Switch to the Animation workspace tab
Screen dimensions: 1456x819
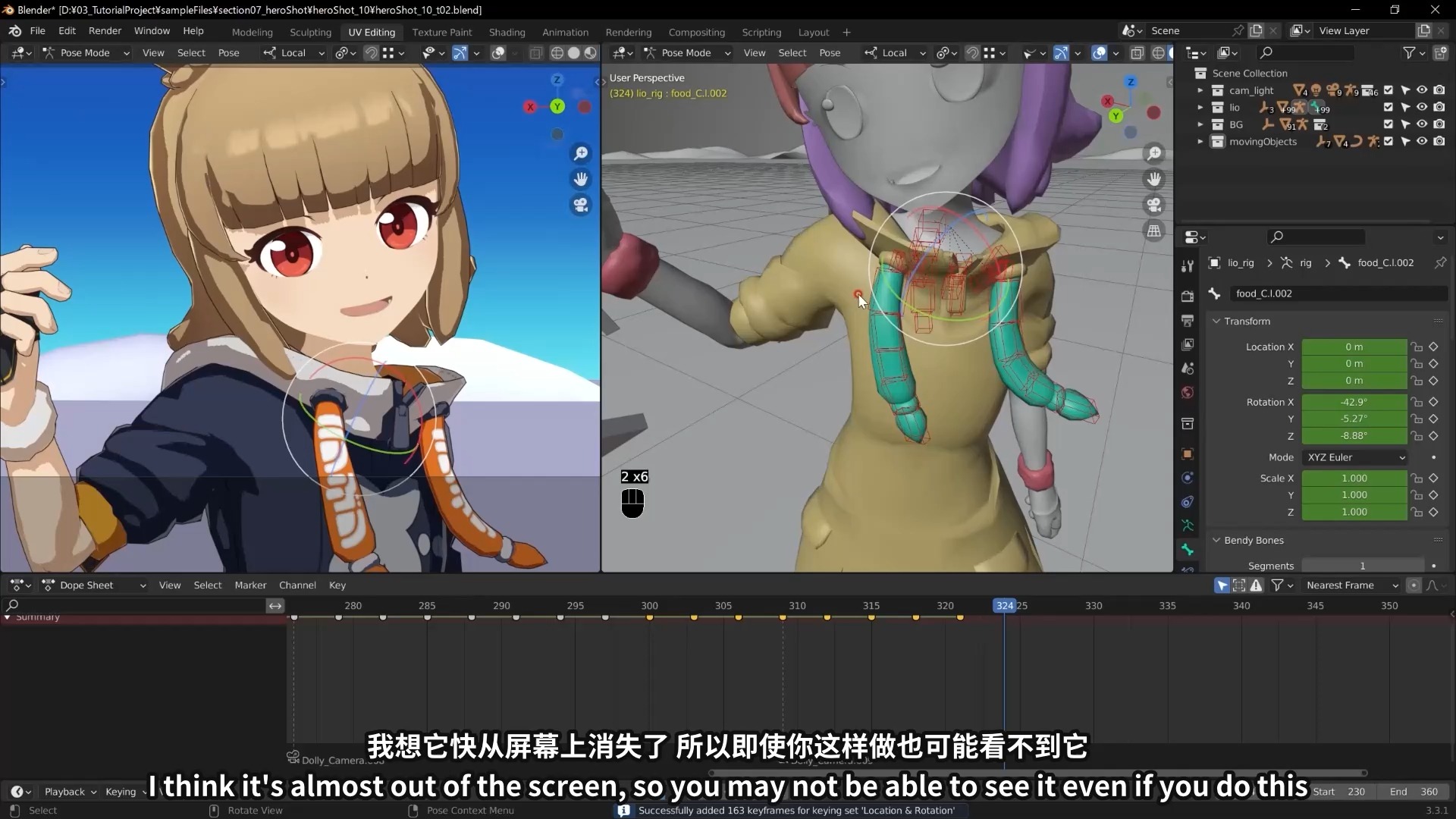point(565,32)
